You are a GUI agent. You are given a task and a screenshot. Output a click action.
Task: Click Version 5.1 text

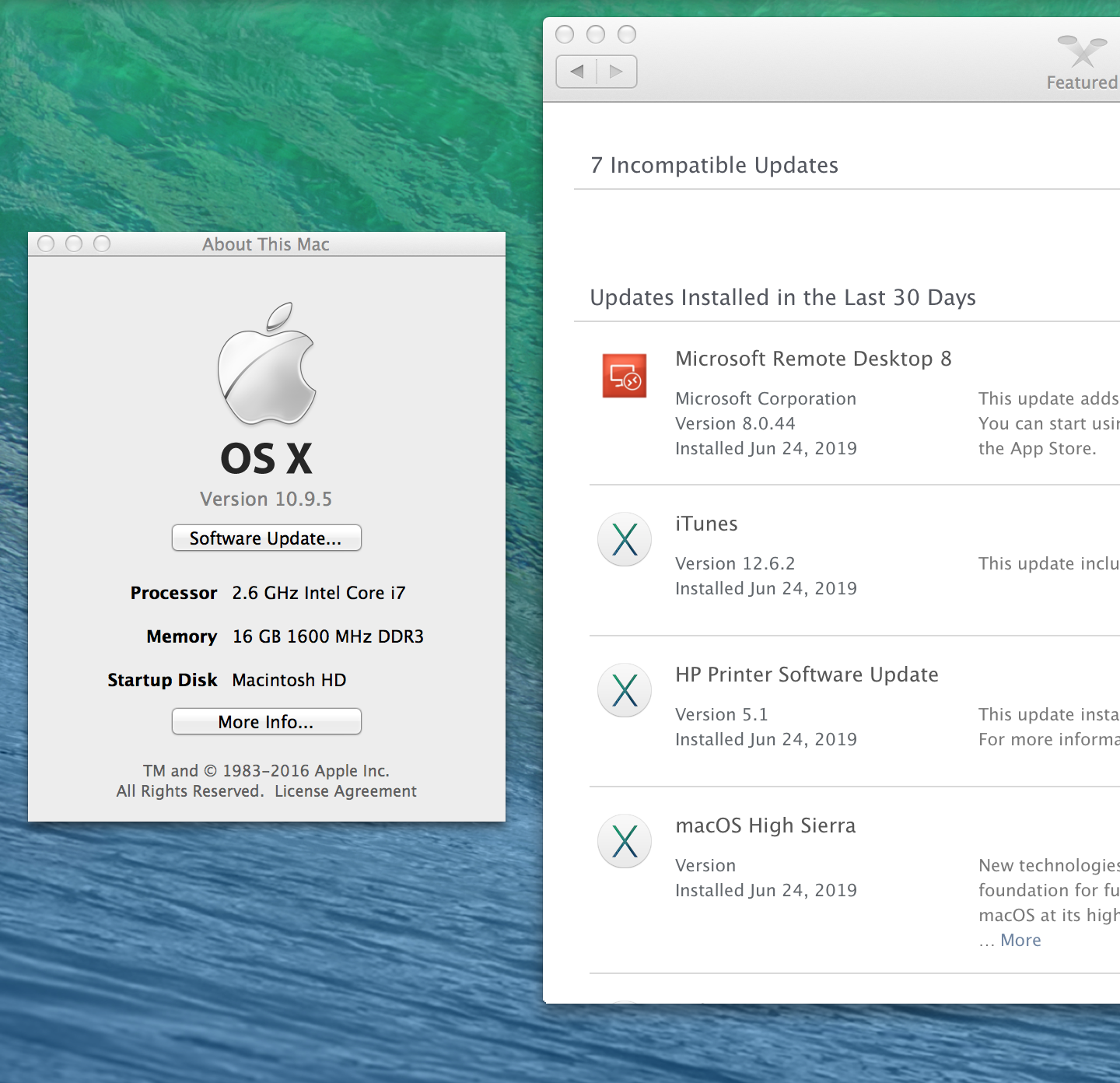pos(721,714)
